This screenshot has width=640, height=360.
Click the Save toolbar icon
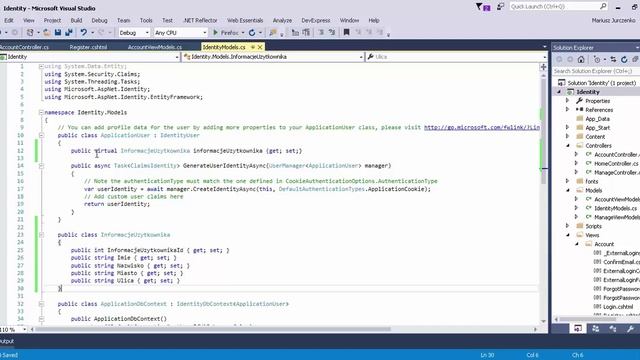pos(58,33)
